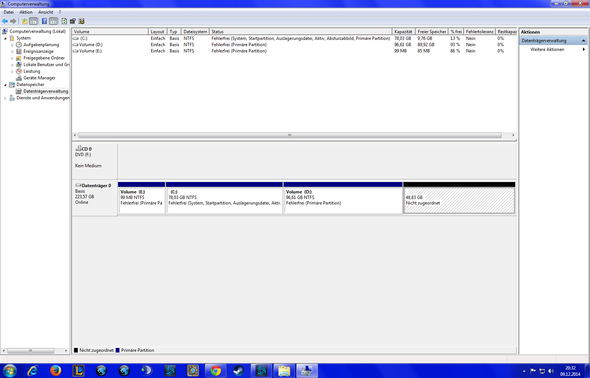590x378 pixels.
Task: Expand the Aufgabenplanung node
Action: pyautogui.click(x=12, y=45)
